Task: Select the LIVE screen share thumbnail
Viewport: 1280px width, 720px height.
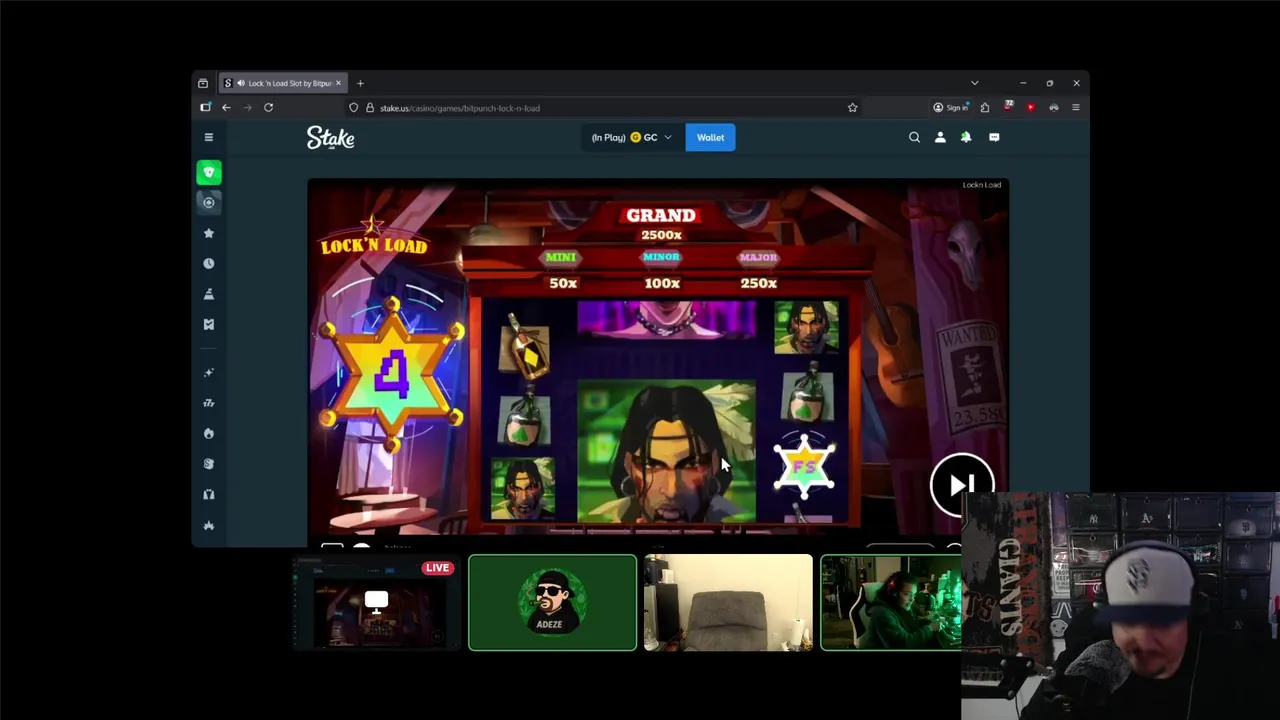Action: click(x=376, y=603)
